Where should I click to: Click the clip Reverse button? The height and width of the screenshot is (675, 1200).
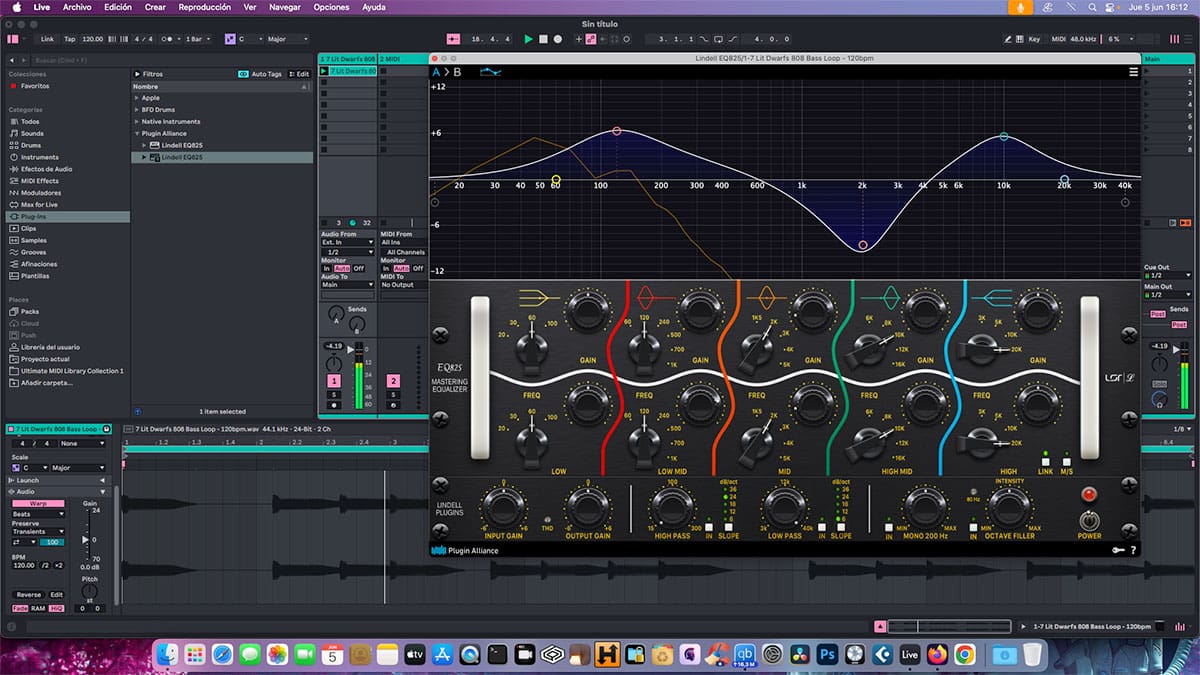click(x=29, y=595)
